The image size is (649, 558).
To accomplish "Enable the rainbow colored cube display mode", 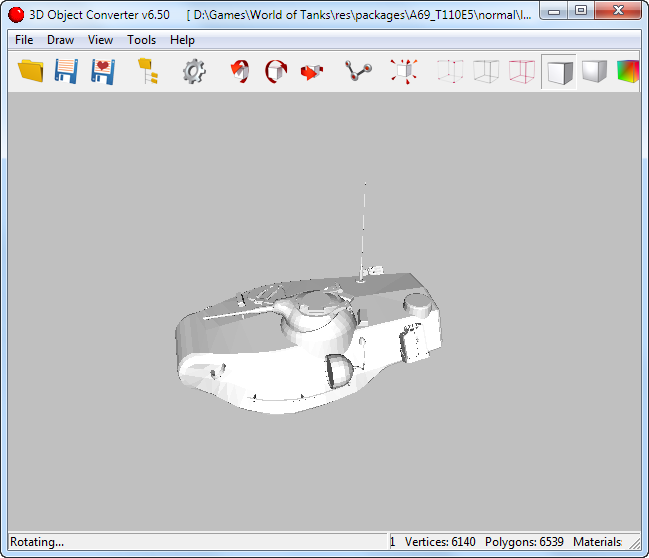I will pos(628,71).
